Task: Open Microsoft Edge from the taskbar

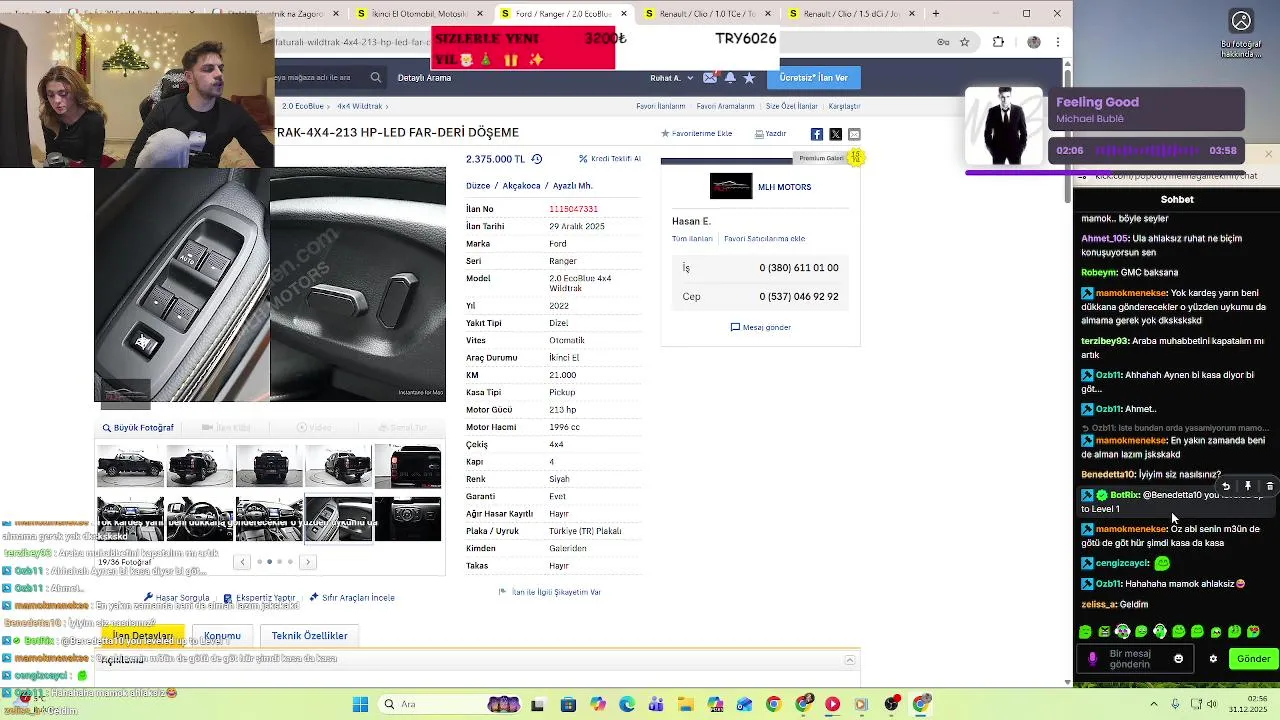Action: tap(627, 704)
